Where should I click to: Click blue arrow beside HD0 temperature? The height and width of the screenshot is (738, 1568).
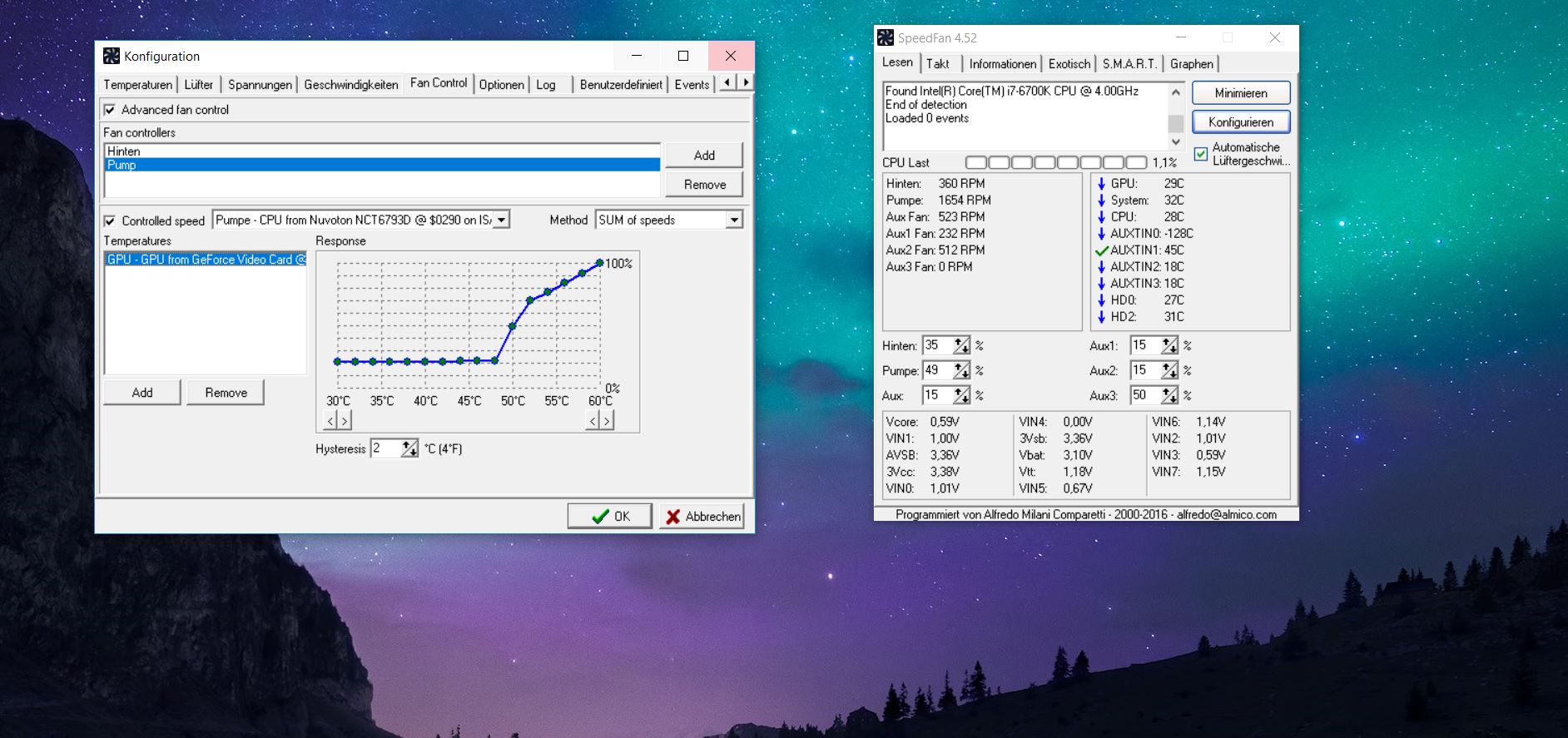point(1102,300)
